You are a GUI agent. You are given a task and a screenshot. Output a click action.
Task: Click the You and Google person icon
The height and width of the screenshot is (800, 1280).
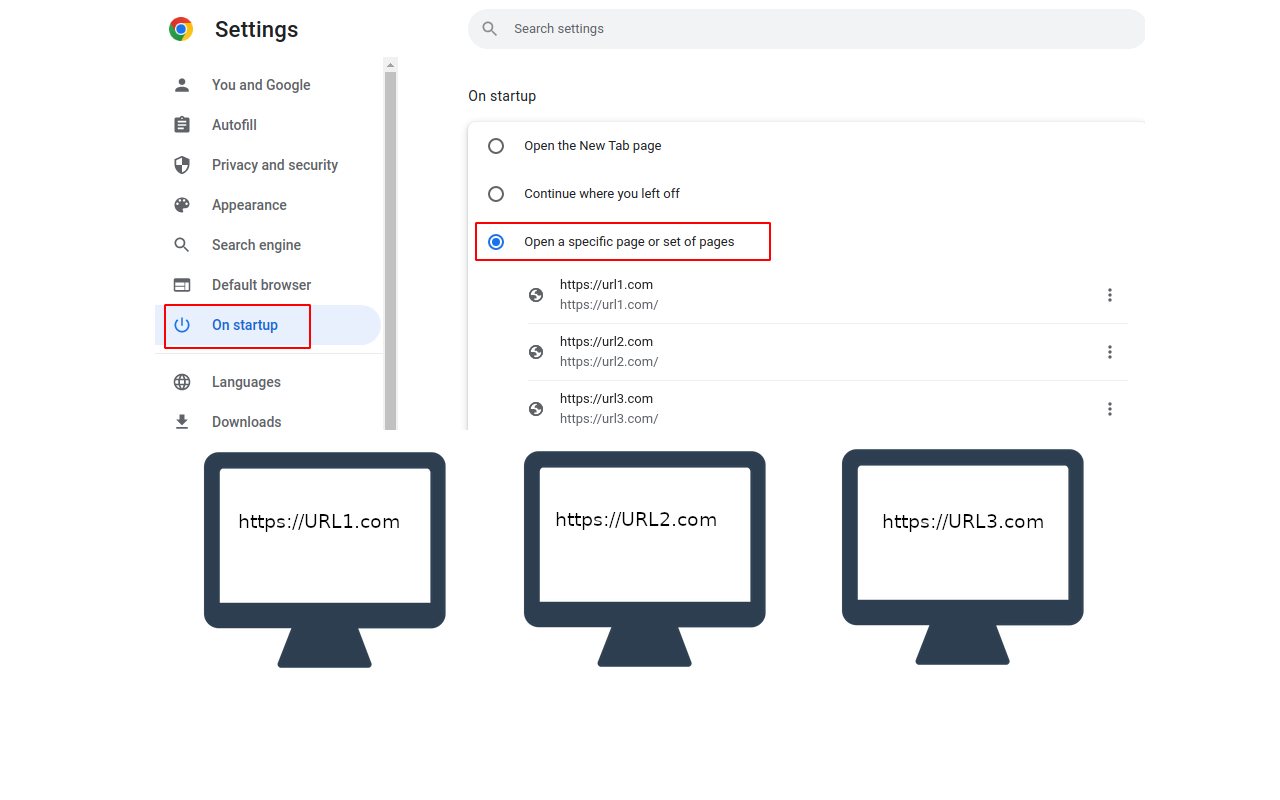click(x=182, y=85)
